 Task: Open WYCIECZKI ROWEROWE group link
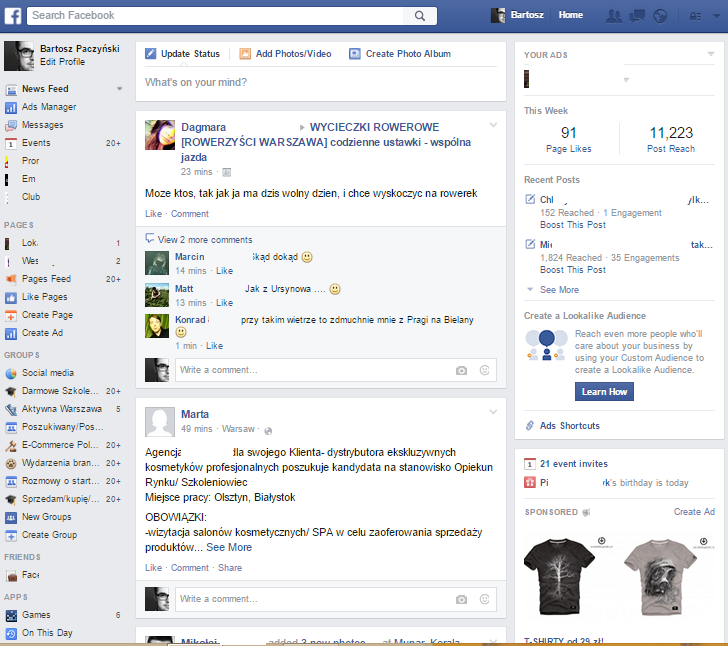(x=326, y=142)
